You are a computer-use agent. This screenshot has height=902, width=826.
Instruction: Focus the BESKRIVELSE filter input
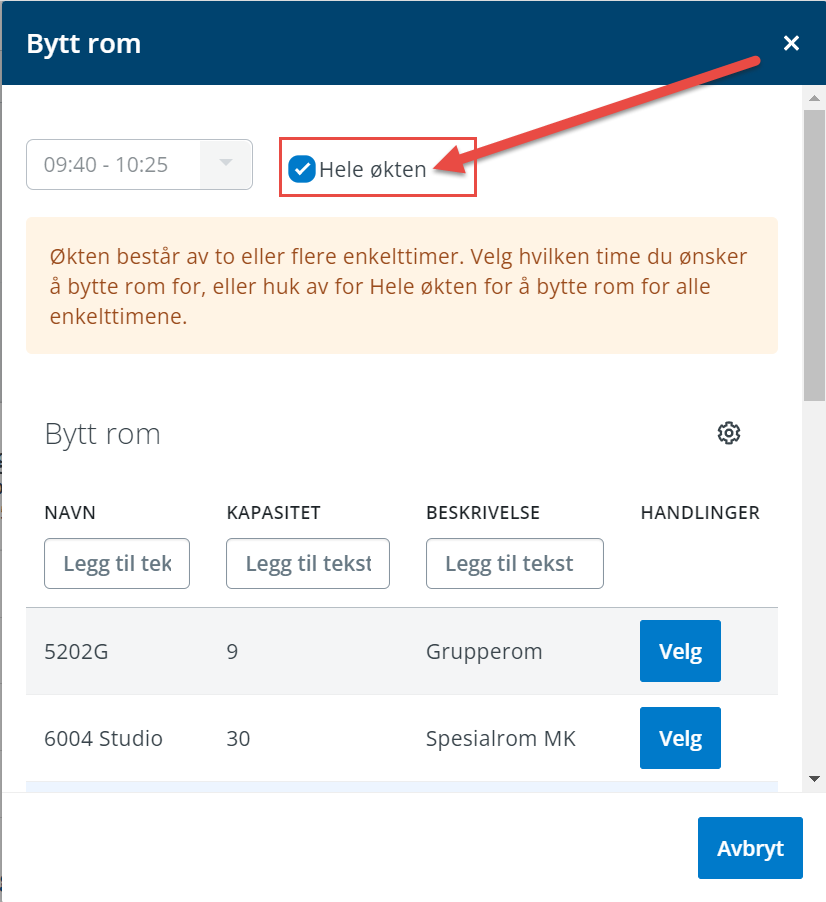pos(514,564)
